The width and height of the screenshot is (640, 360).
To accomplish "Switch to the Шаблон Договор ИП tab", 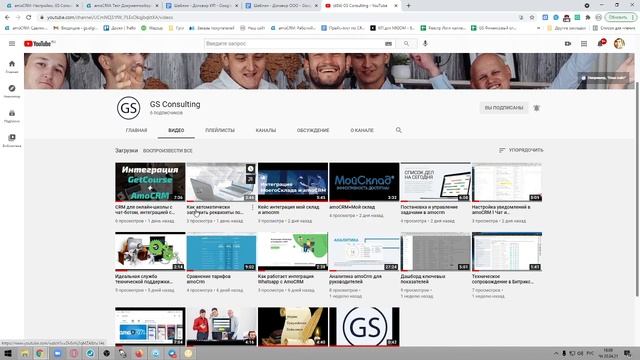I will tap(202, 6).
